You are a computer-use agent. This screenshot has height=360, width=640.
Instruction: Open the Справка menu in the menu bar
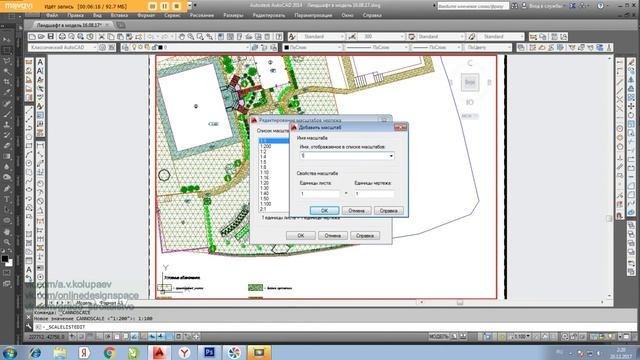point(372,15)
